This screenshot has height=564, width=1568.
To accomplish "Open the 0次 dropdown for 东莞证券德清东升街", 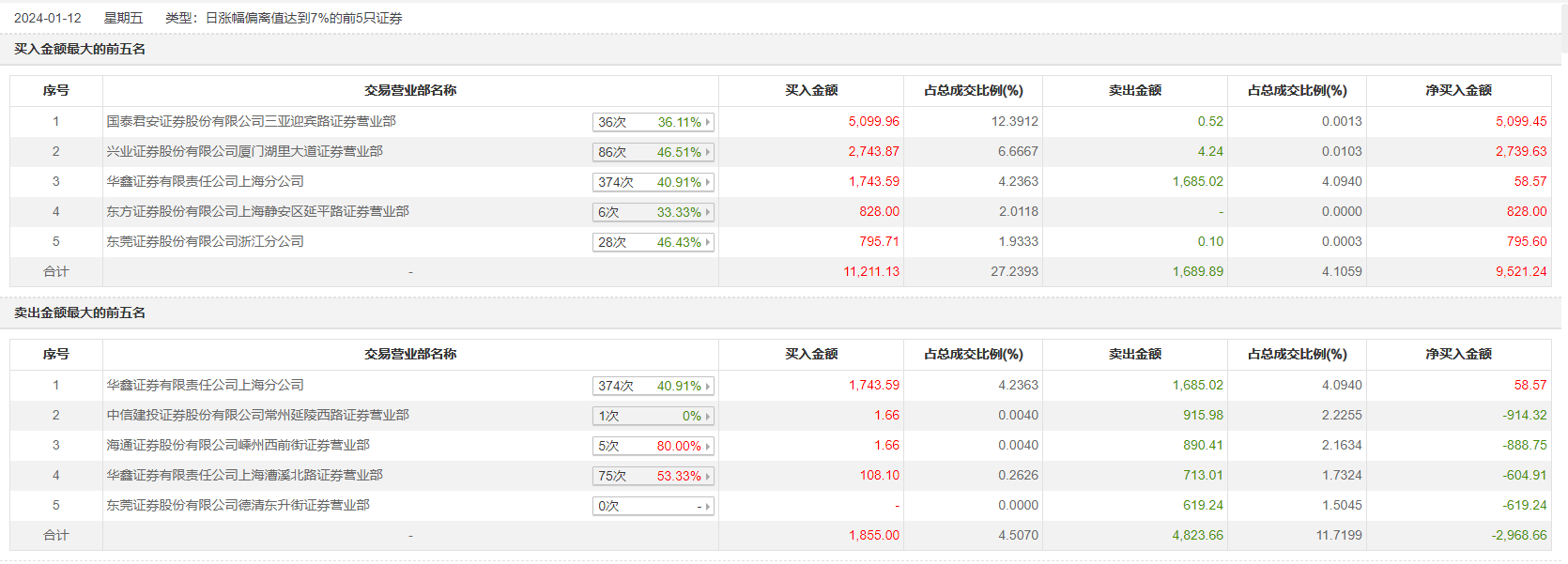I will coord(653,506).
